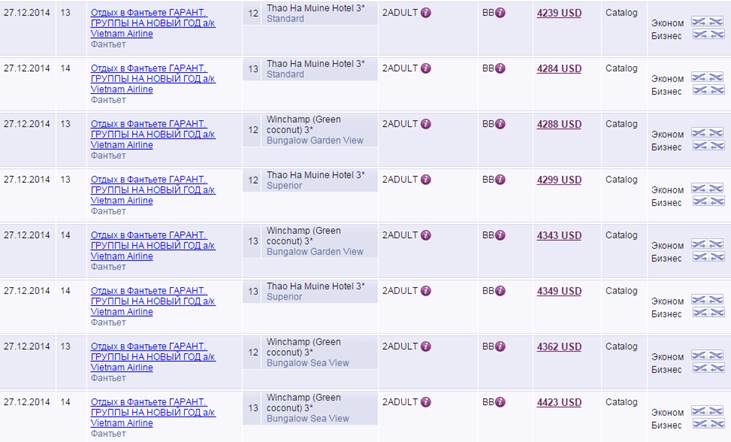731x442 pixels.
Task: Click the left Эконом plane icon in the 4239 USD row
Action: (700, 21)
